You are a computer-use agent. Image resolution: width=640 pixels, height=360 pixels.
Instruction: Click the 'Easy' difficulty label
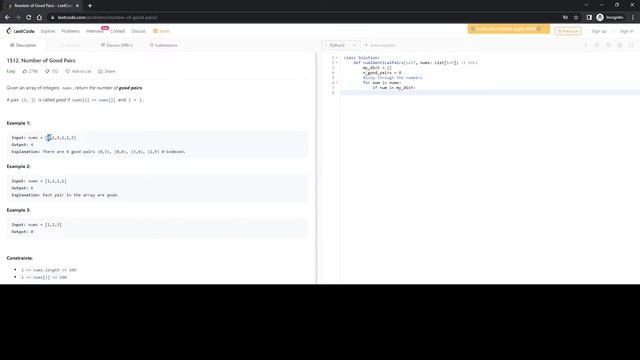11,71
